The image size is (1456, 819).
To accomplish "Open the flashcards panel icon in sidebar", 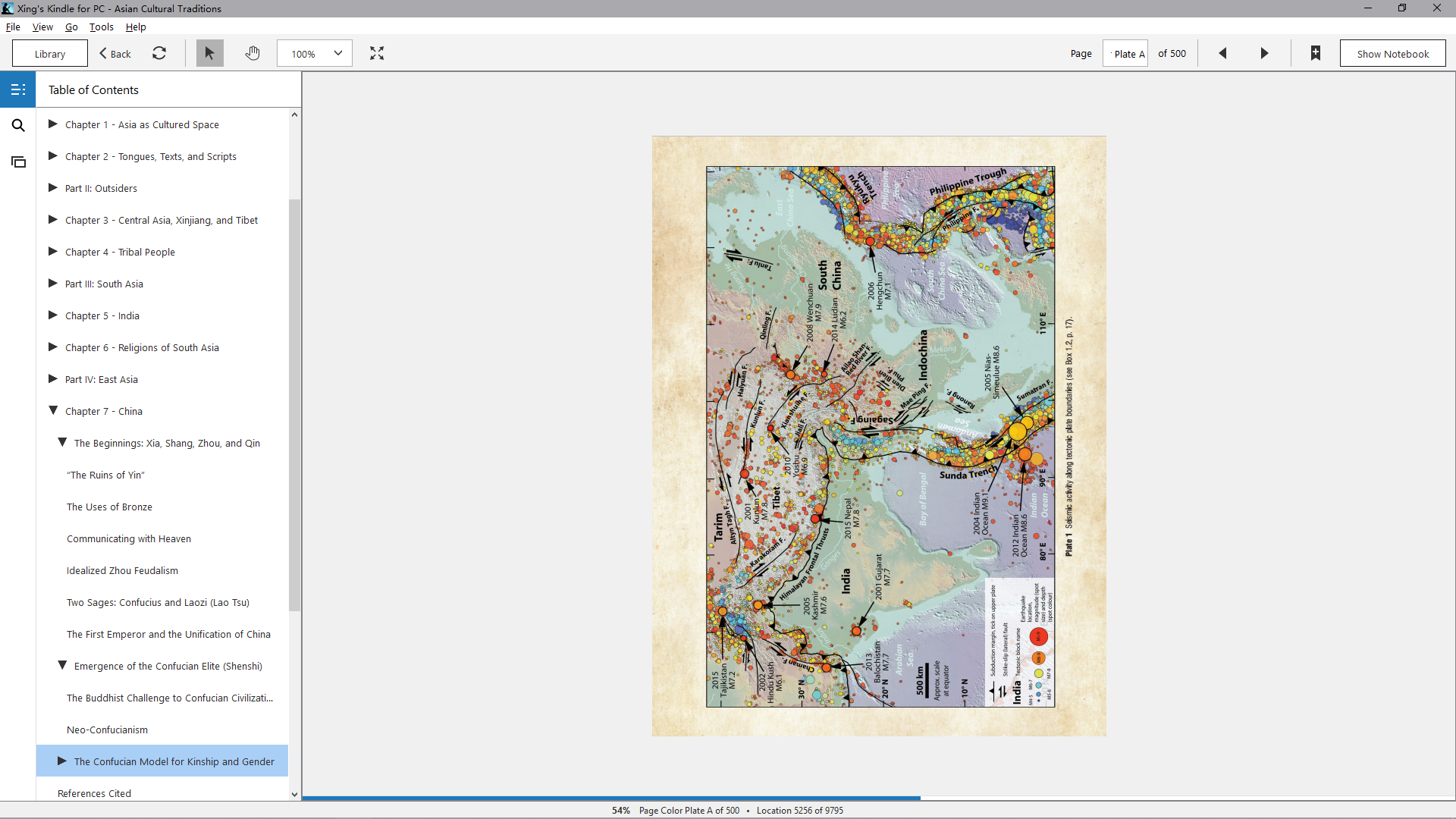I will pos(18,162).
